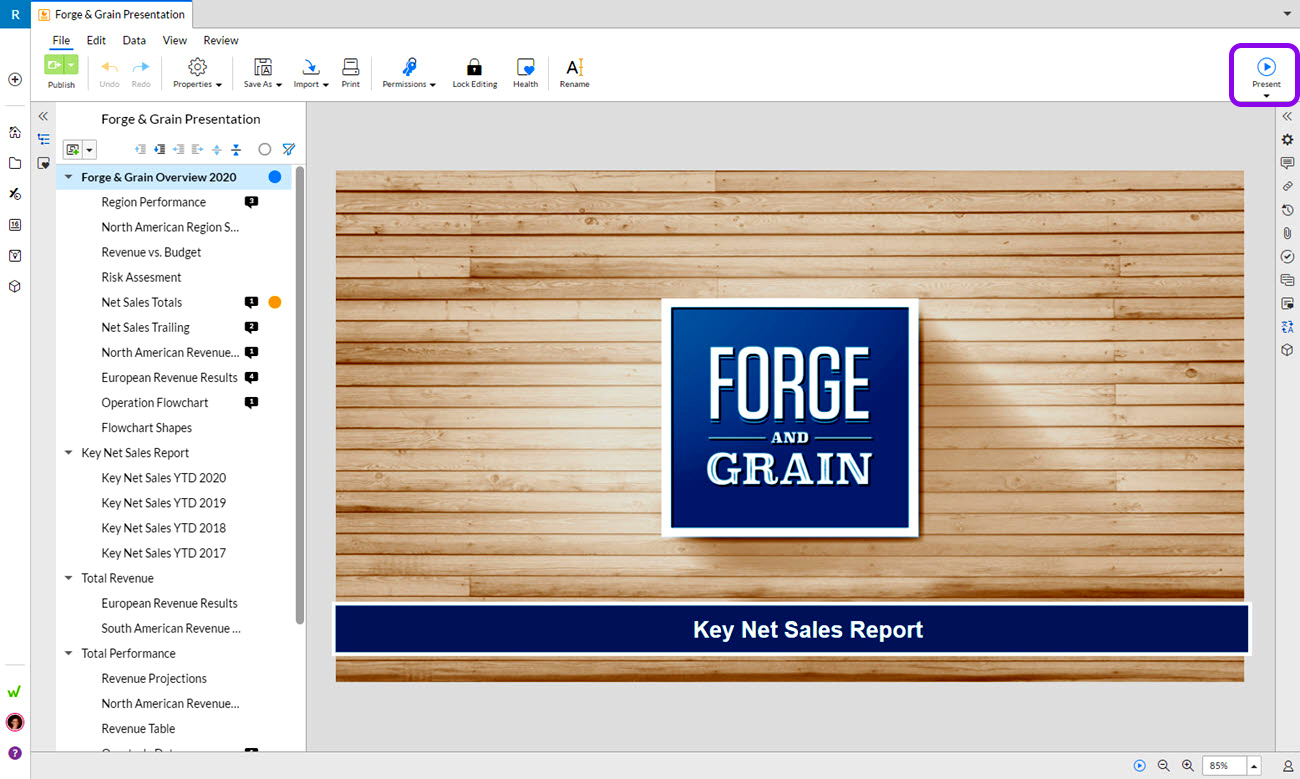Screen dimensions: 1300x779
Task: Switch to the Review menu
Action: 221,41
